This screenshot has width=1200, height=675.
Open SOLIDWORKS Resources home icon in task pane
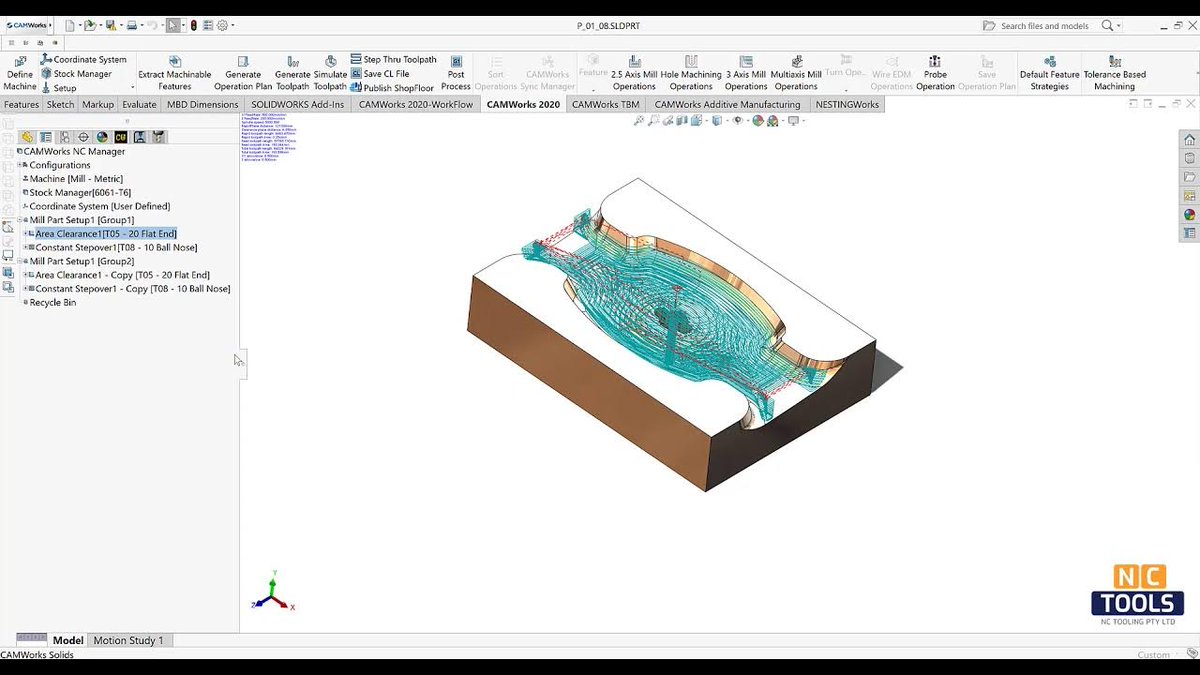click(1189, 139)
